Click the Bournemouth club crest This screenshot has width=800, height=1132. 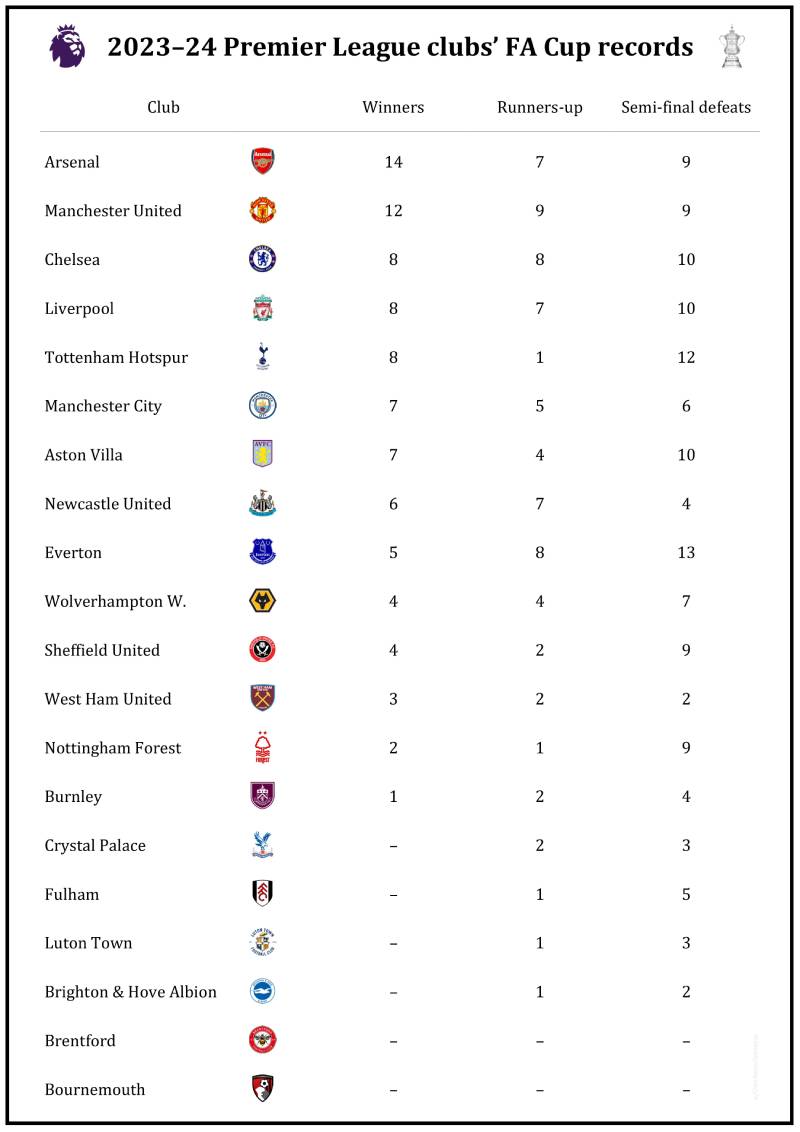click(262, 1089)
